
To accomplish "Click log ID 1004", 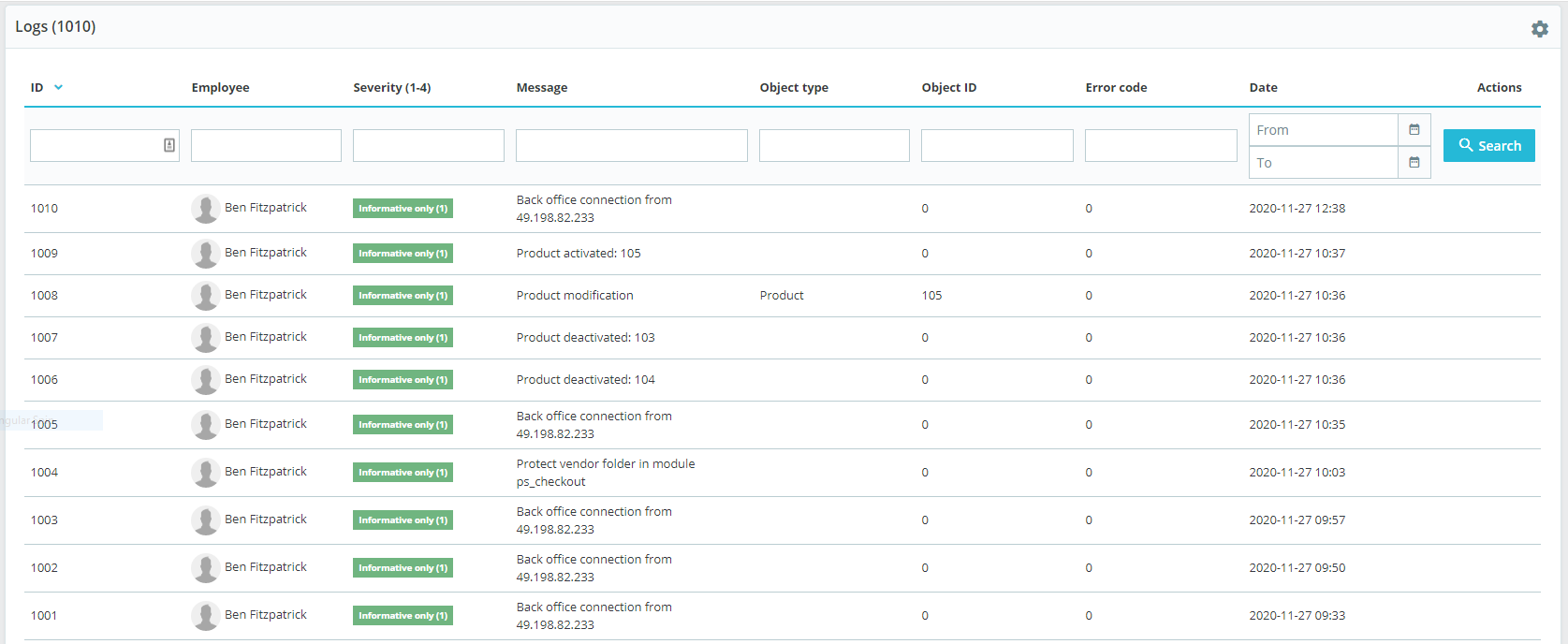I will tap(44, 473).
